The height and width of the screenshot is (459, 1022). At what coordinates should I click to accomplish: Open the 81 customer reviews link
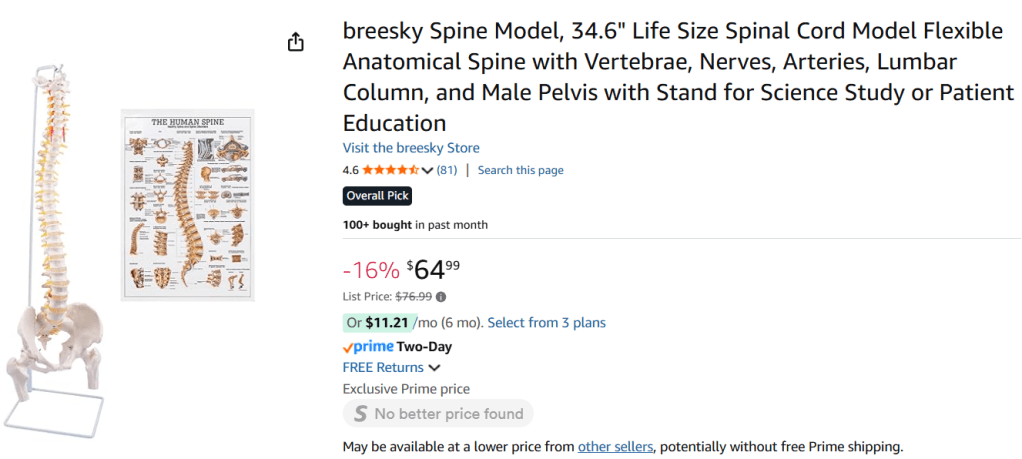[x=447, y=170]
